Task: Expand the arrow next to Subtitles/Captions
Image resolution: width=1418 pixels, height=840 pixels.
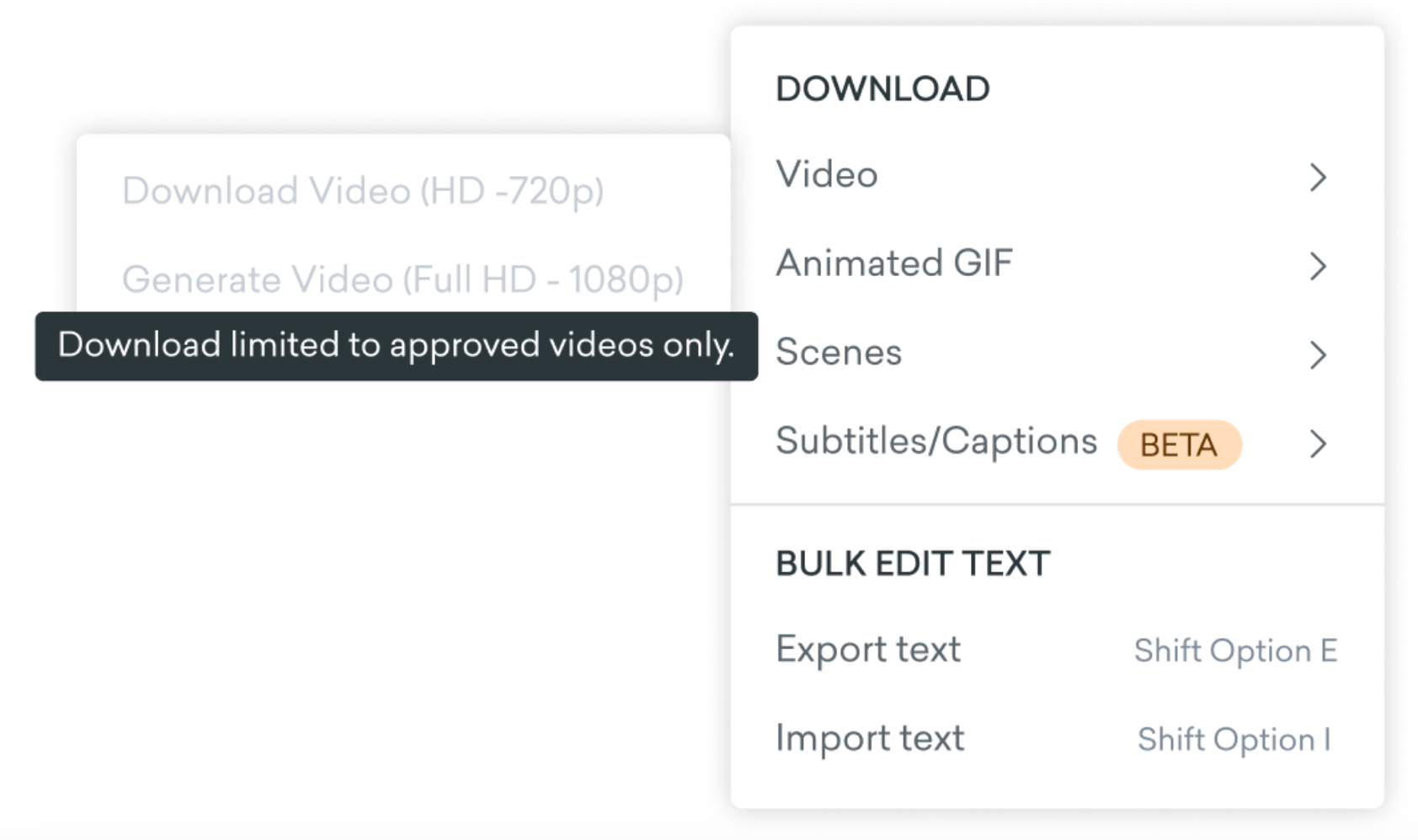Action: 1319,444
